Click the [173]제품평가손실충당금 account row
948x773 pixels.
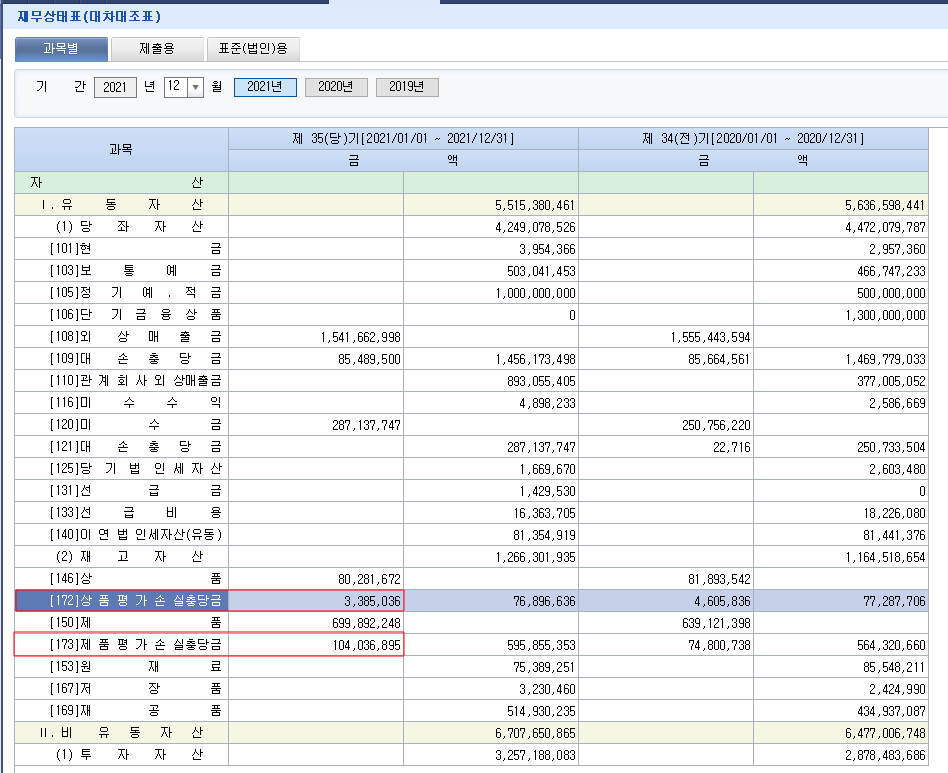(x=122, y=645)
